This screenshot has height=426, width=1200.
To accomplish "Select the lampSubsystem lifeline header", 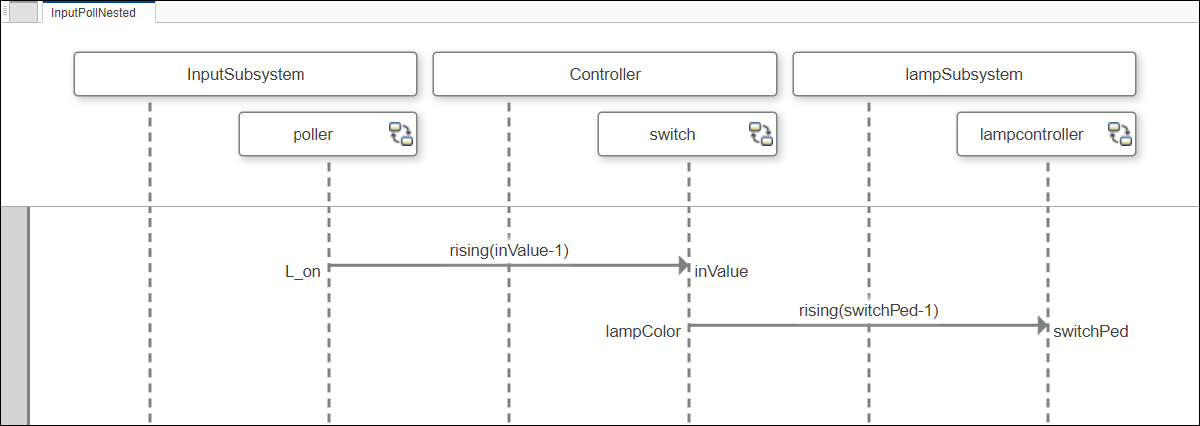I will click(964, 75).
